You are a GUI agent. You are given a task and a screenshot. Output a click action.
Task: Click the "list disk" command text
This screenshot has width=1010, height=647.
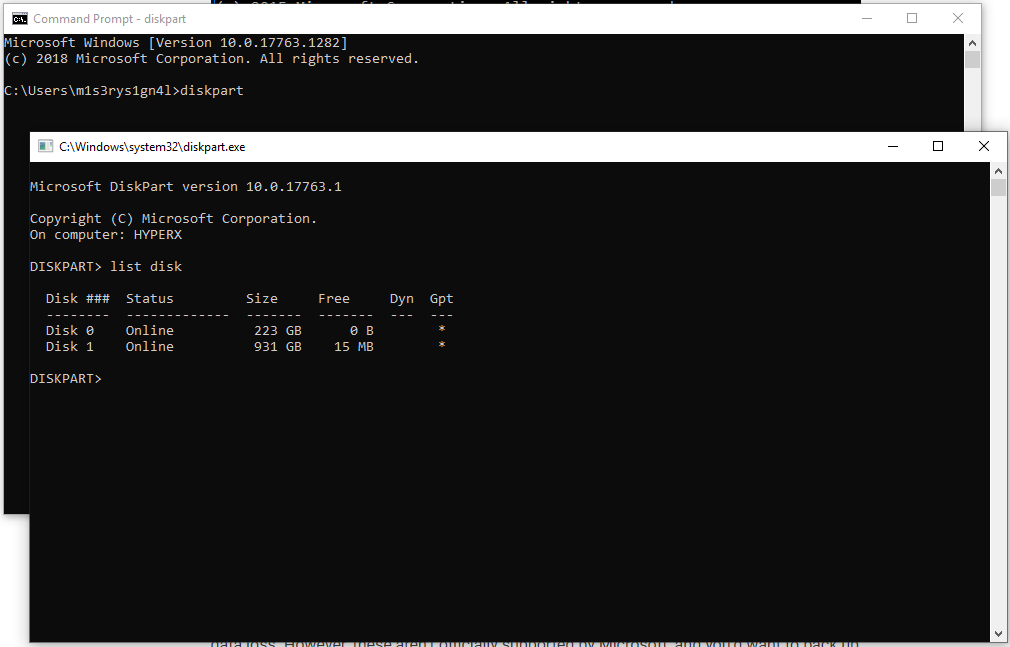pyautogui.click(x=146, y=267)
